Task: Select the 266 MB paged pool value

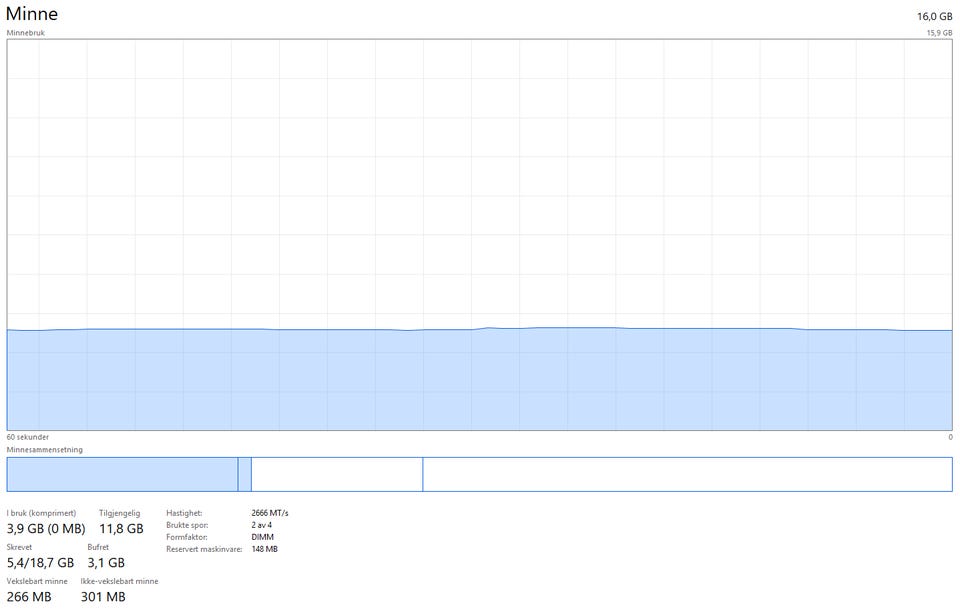Action: [29, 597]
